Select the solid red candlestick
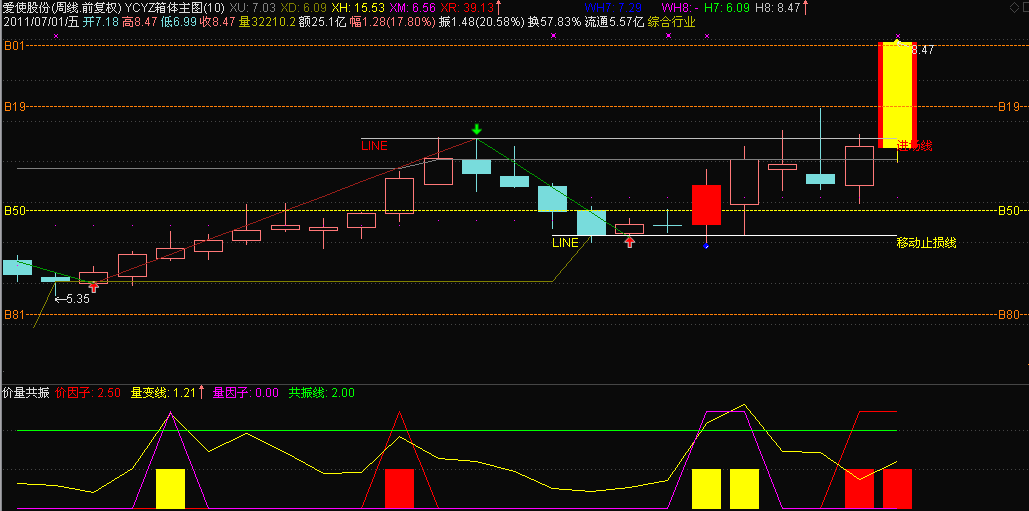1029x511 pixels. point(706,205)
